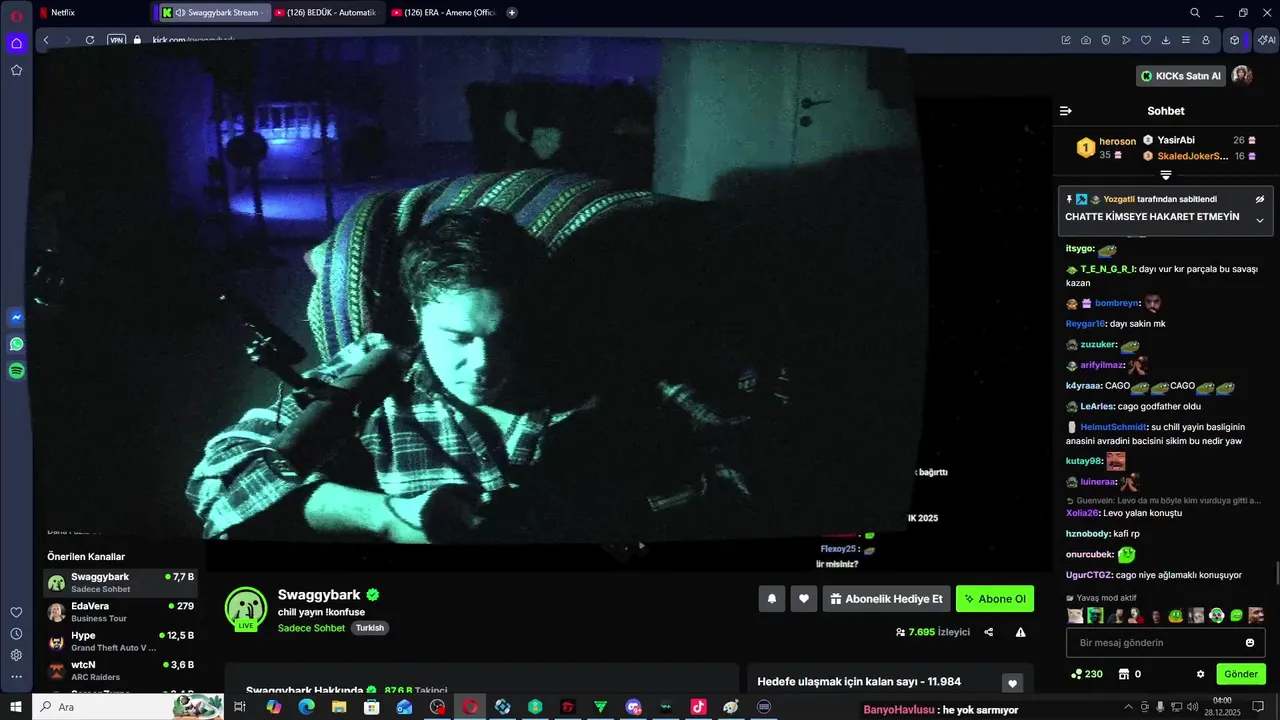This screenshot has height=720, width=1280.
Task: Open Spotify in the Opera sidebar
Action: (16, 371)
